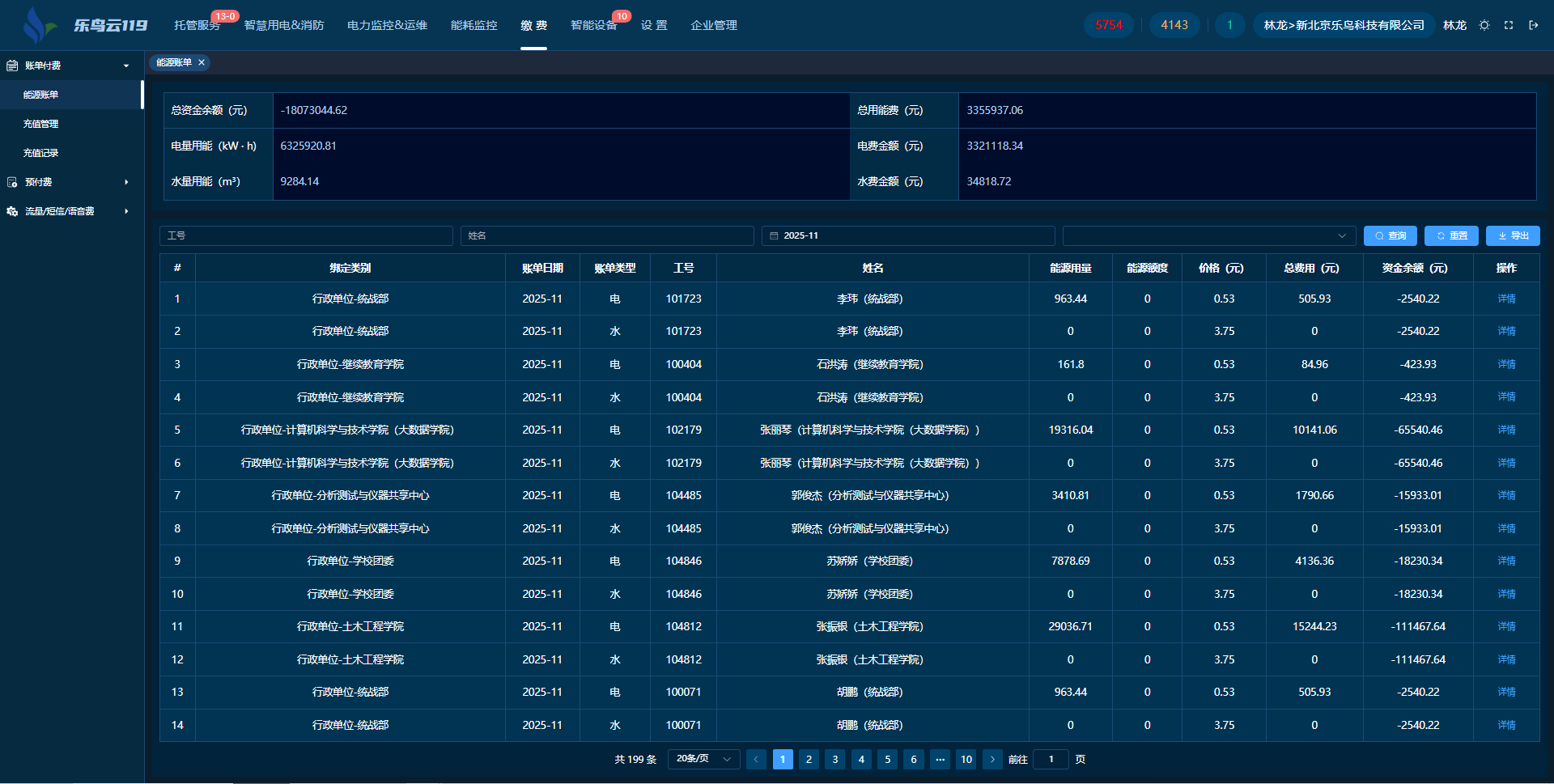Open the empty filter dropdown beside date

(1208, 235)
